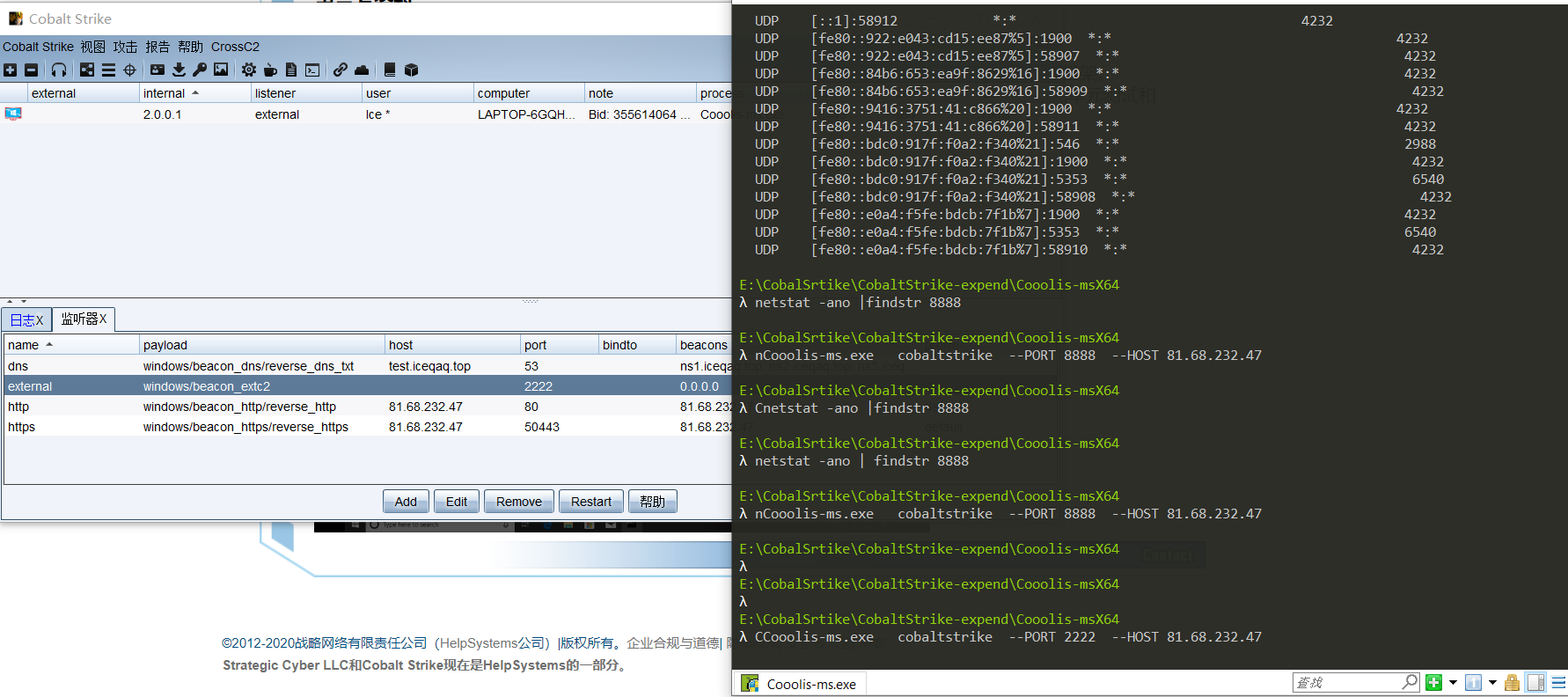The height and width of the screenshot is (697, 1568).
Task: Connect to another team server with the plus icon
Action: pyautogui.click(x=11, y=70)
